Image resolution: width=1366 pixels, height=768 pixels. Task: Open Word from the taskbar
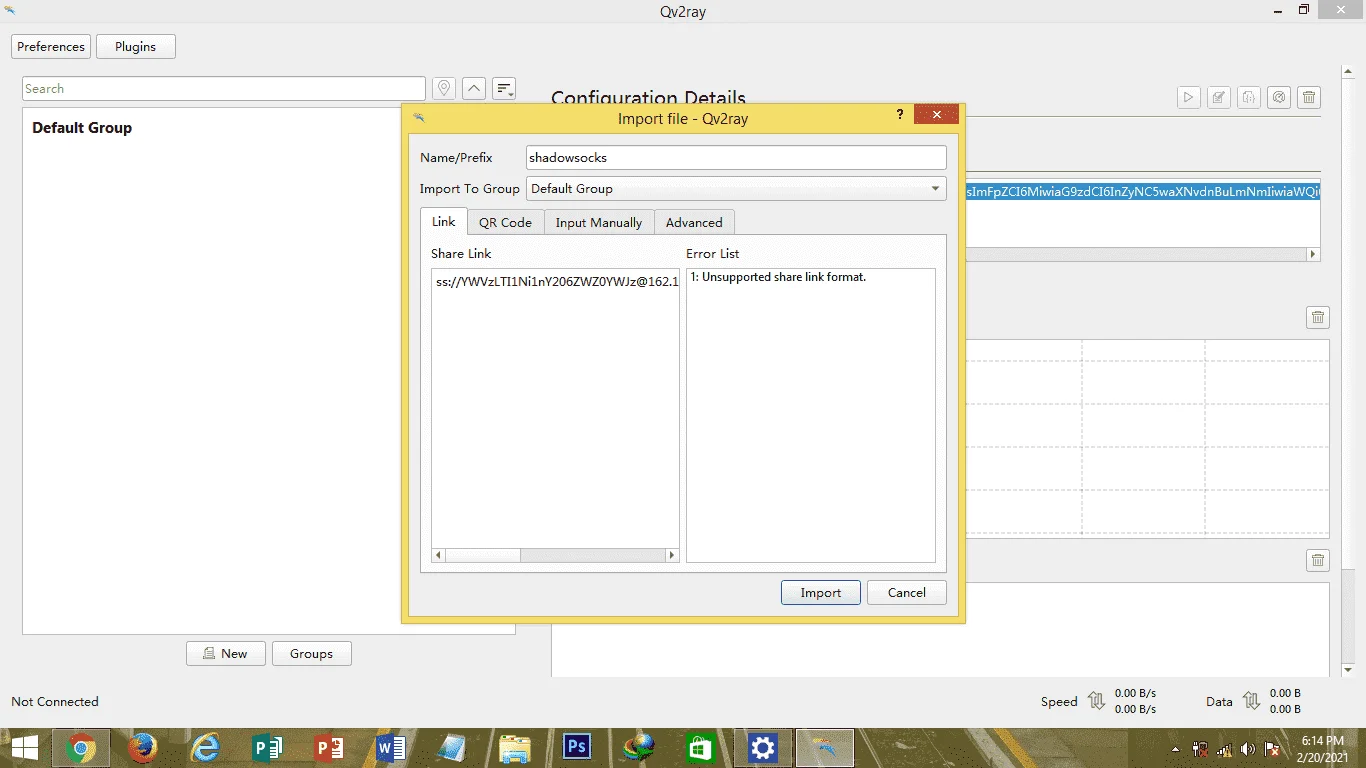point(391,748)
